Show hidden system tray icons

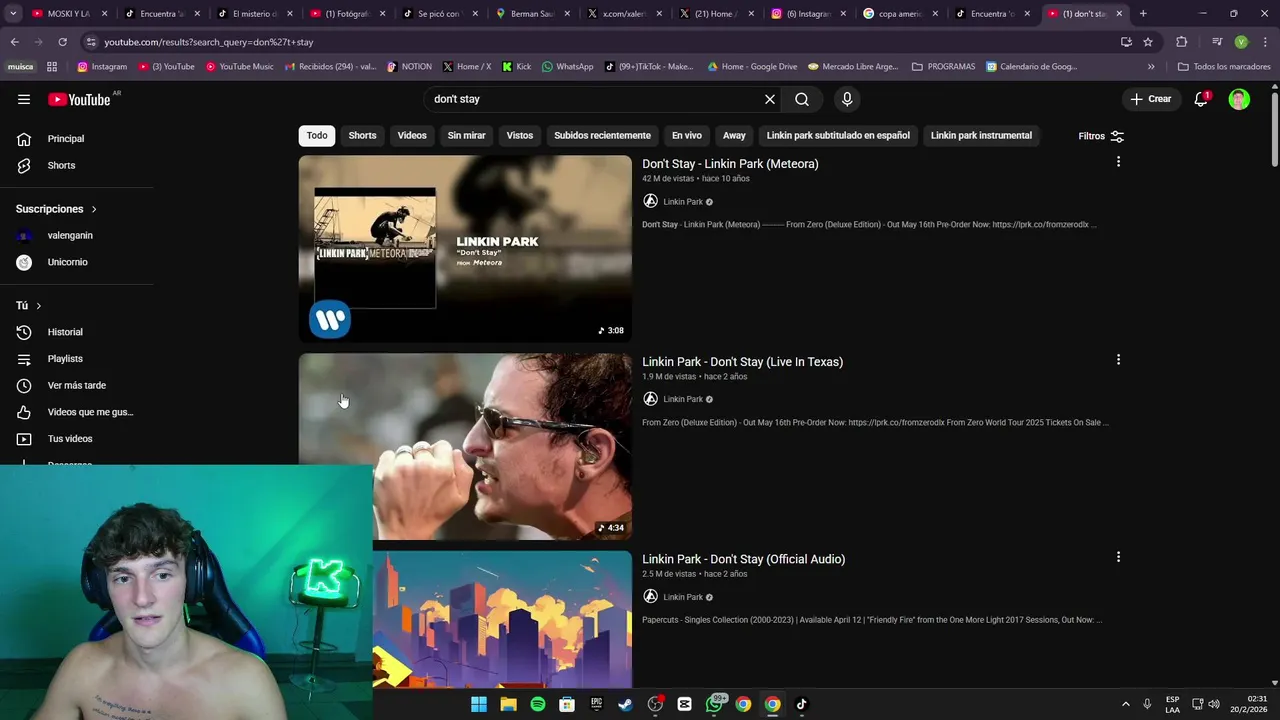[x=1125, y=704]
